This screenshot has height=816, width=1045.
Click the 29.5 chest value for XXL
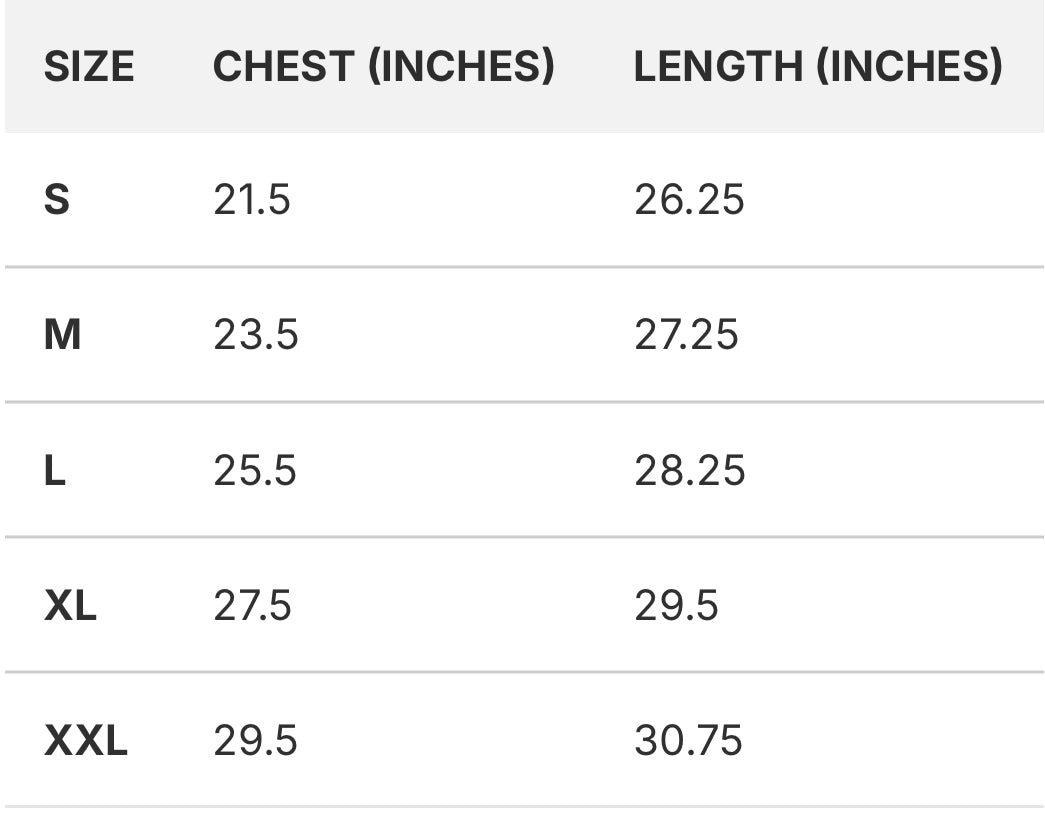[x=255, y=741]
